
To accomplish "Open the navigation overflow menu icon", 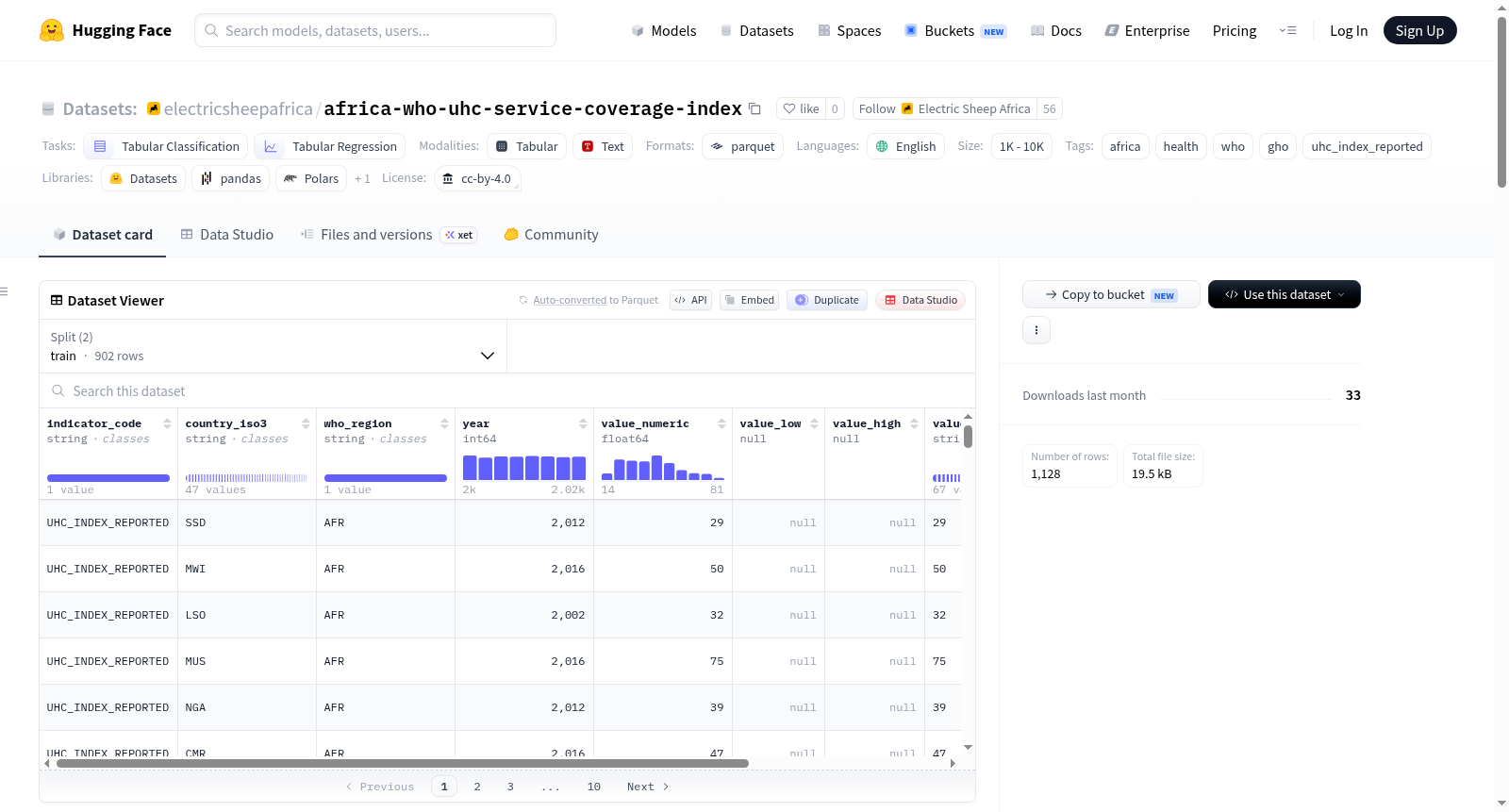I will [x=1287, y=30].
